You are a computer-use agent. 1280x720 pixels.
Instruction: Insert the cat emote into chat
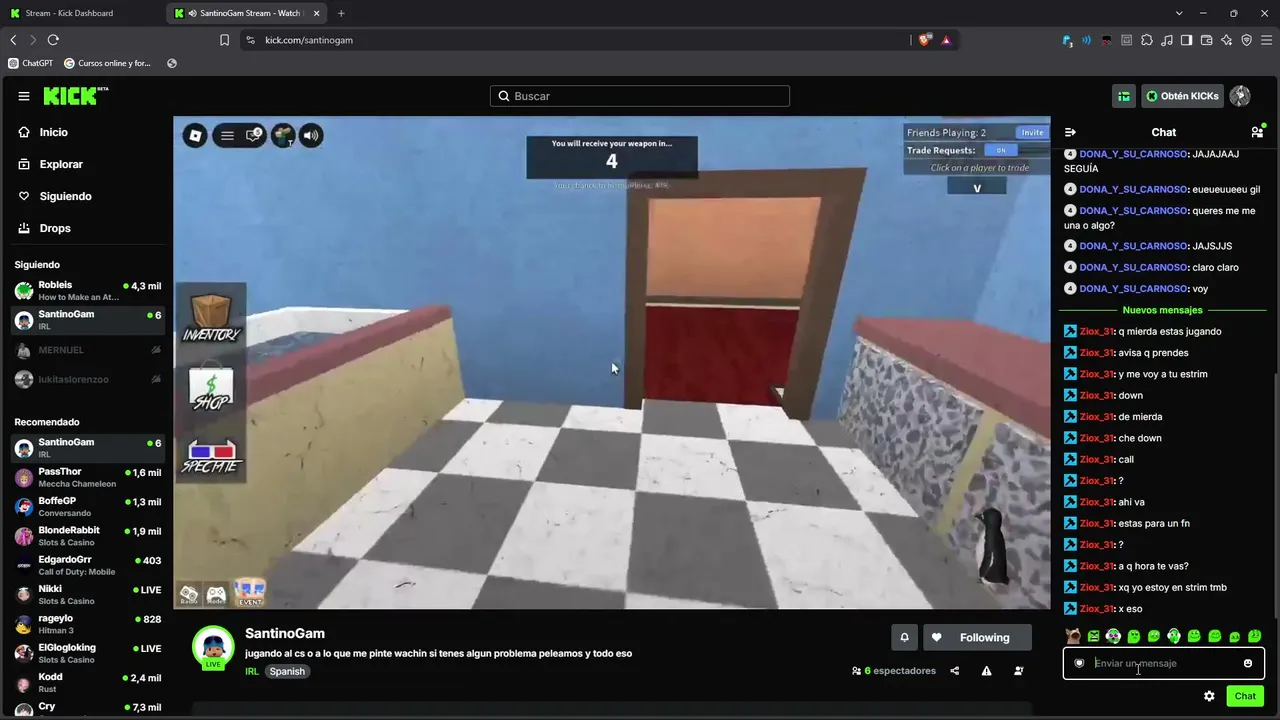[1073, 636]
